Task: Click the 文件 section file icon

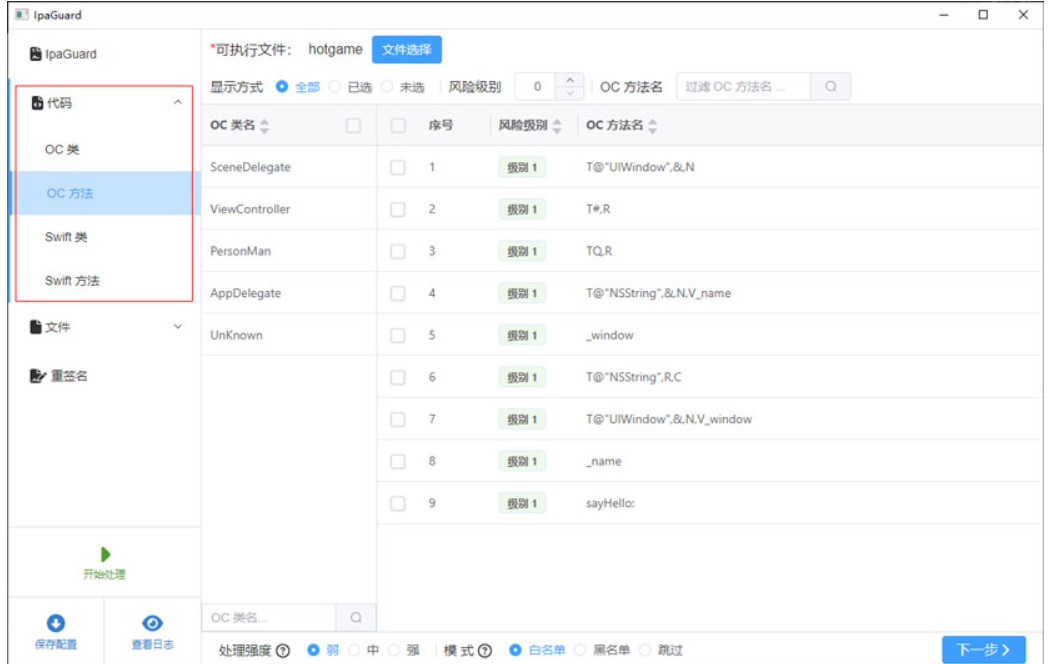Action: click(36, 327)
